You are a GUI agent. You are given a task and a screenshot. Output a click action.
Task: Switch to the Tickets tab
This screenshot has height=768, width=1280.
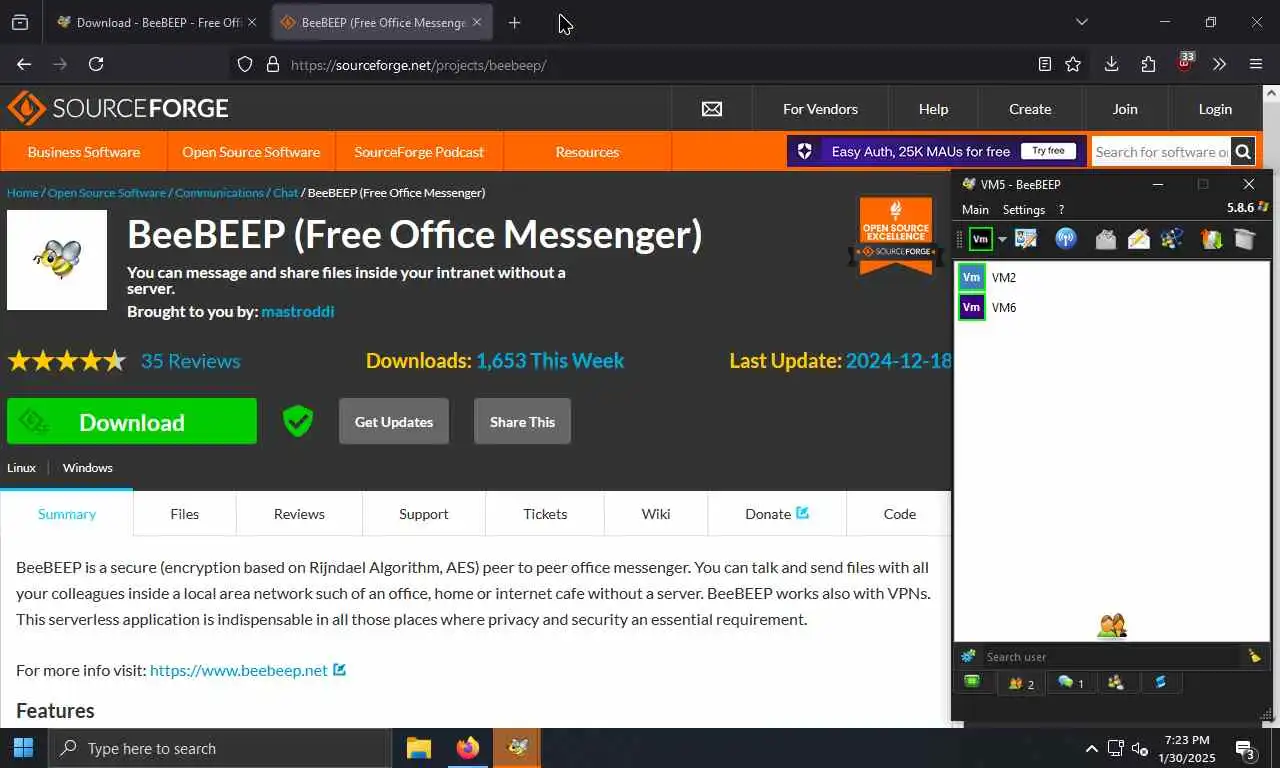(x=545, y=514)
